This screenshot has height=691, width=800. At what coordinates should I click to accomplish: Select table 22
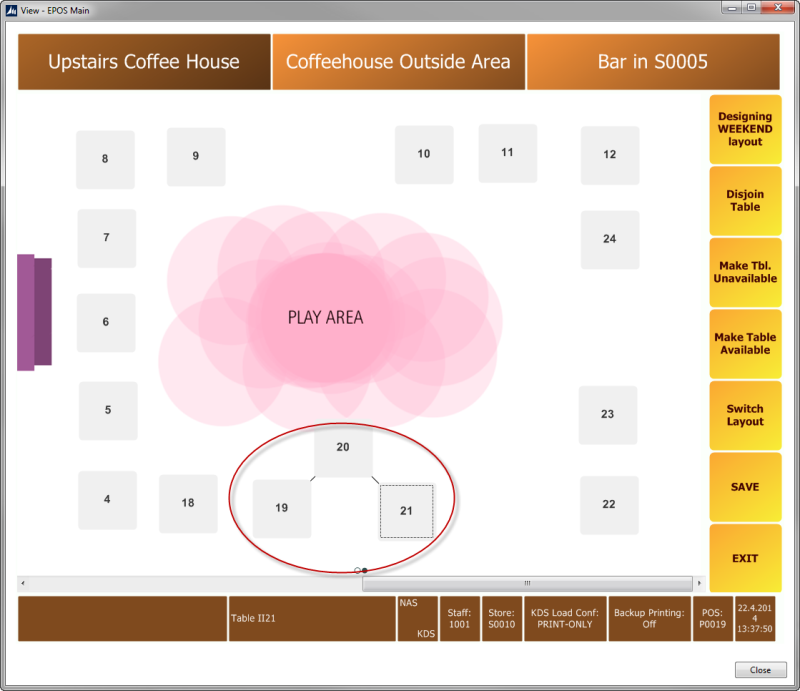[x=609, y=505]
